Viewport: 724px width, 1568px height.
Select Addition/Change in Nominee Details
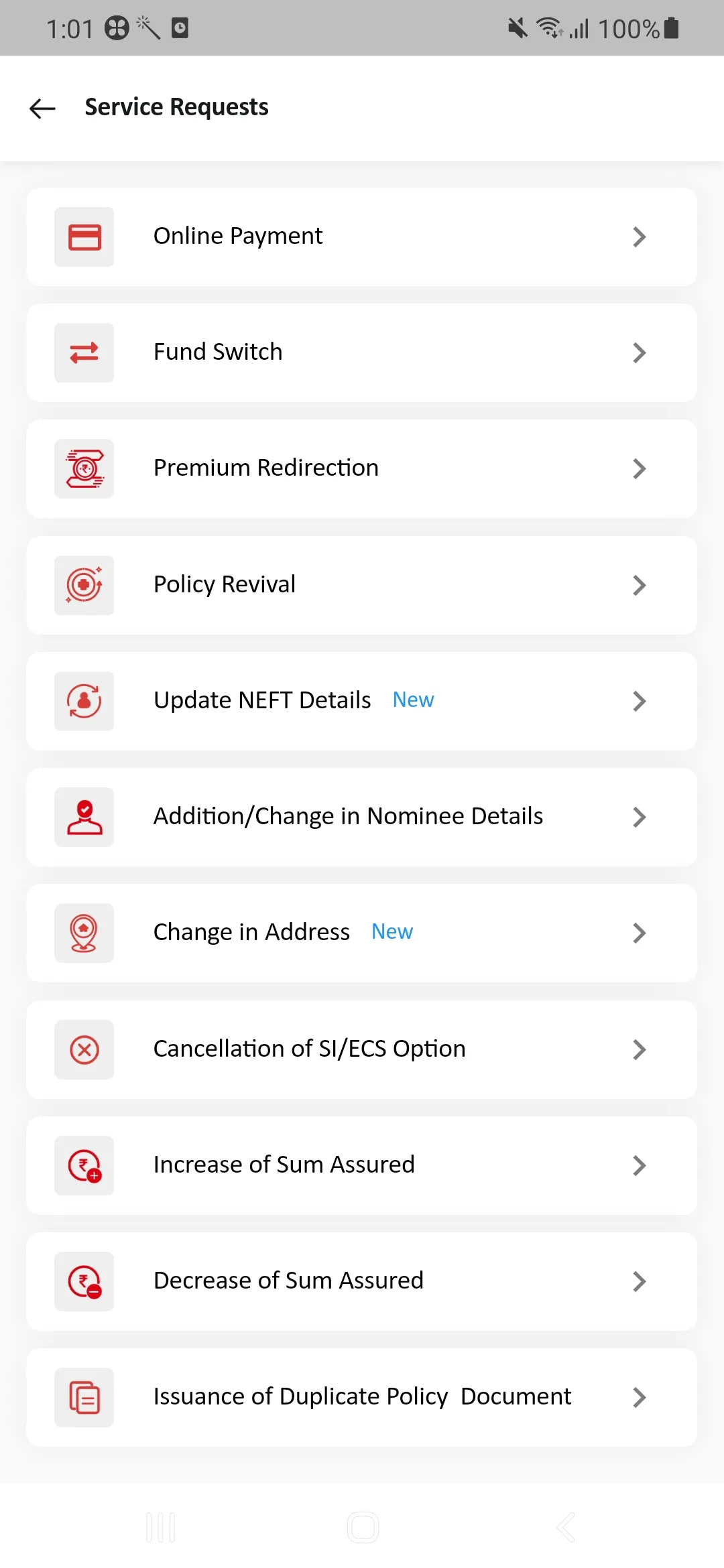(x=348, y=816)
